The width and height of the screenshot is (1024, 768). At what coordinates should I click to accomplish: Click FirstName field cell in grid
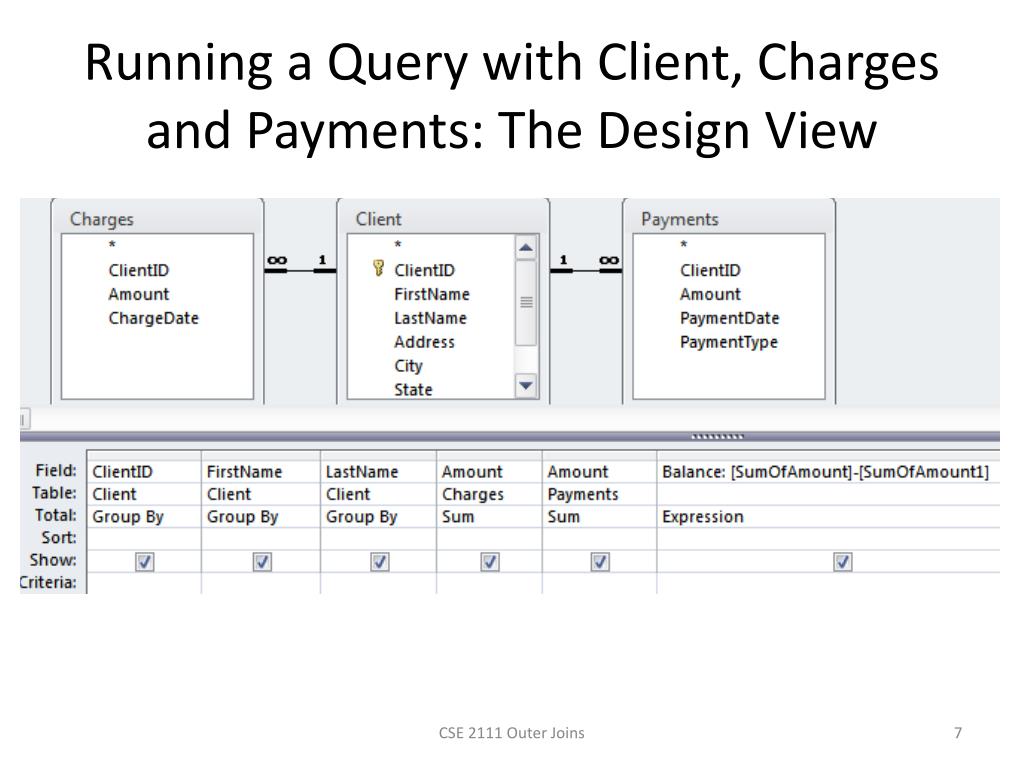(261, 472)
